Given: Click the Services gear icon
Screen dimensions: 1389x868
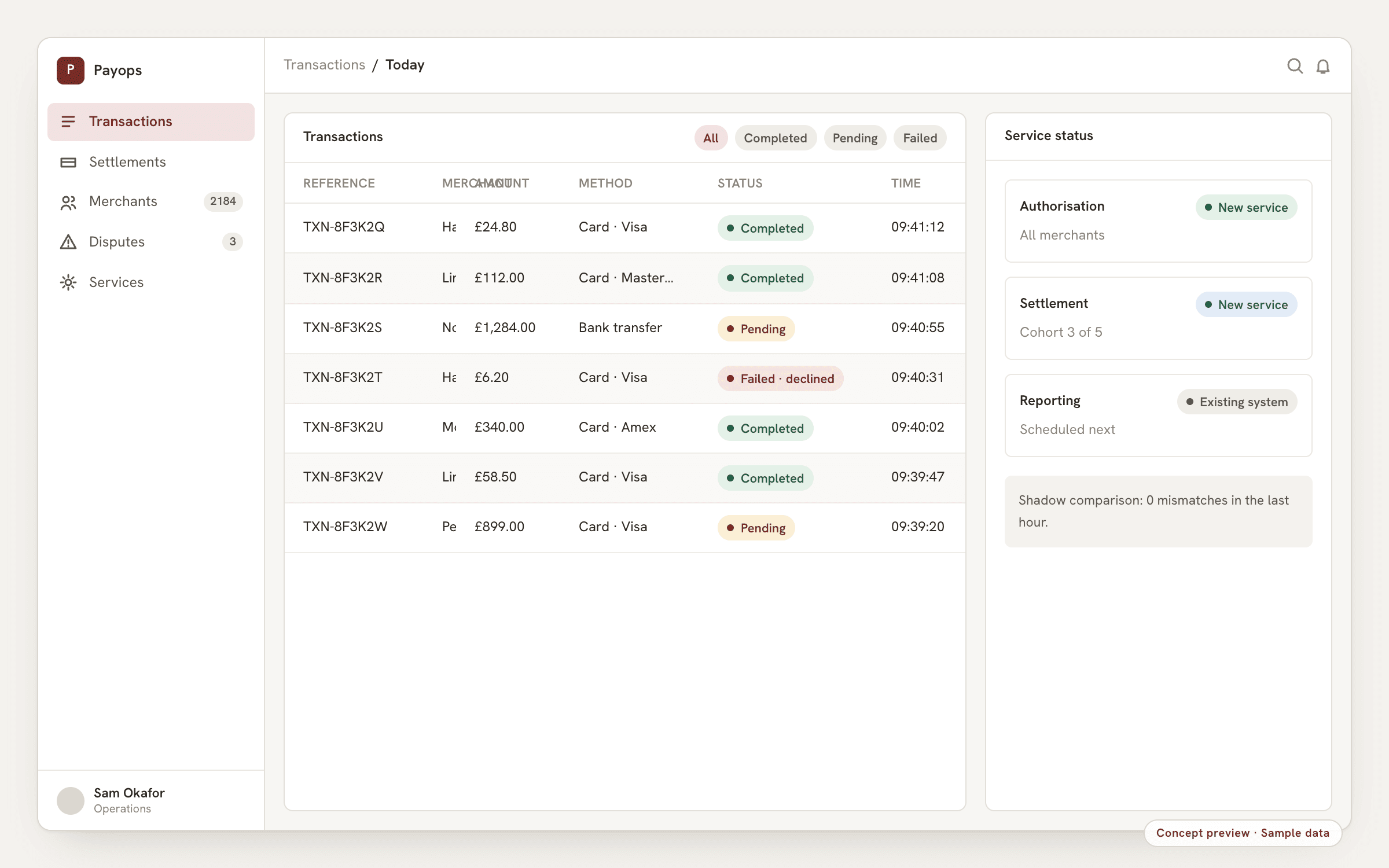Looking at the screenshot, I should click(68, 282).
